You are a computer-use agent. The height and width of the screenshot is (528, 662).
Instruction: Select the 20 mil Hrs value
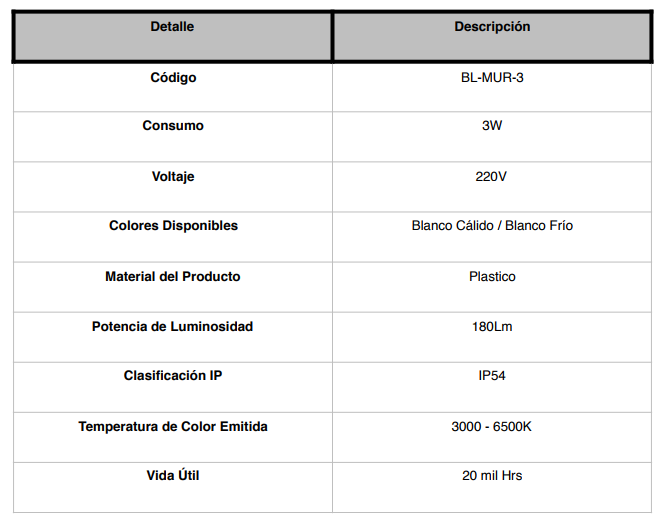point(492,476)
